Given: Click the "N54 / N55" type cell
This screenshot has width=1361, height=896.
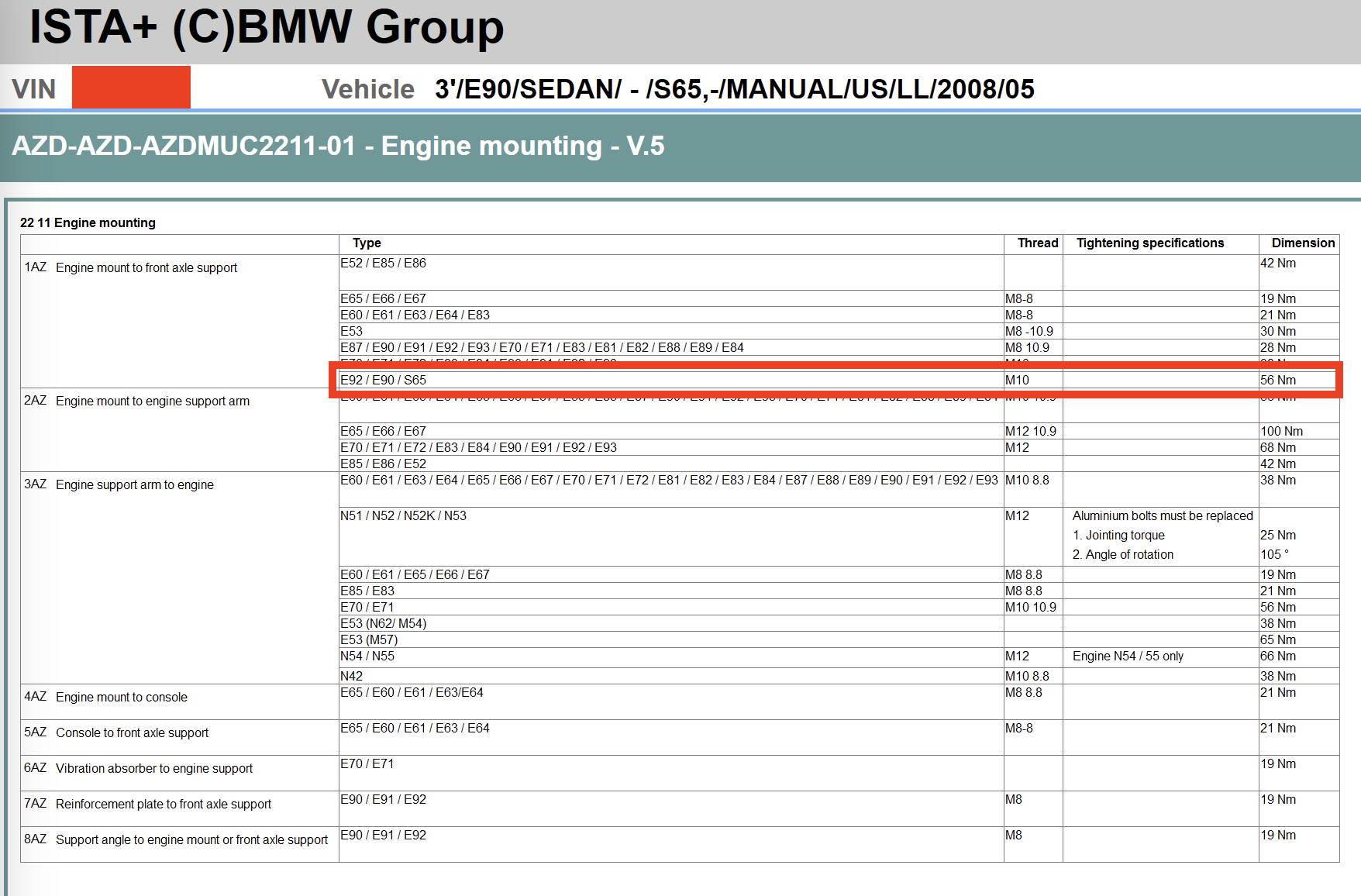Looking at the screenshot, I should 367,656.
